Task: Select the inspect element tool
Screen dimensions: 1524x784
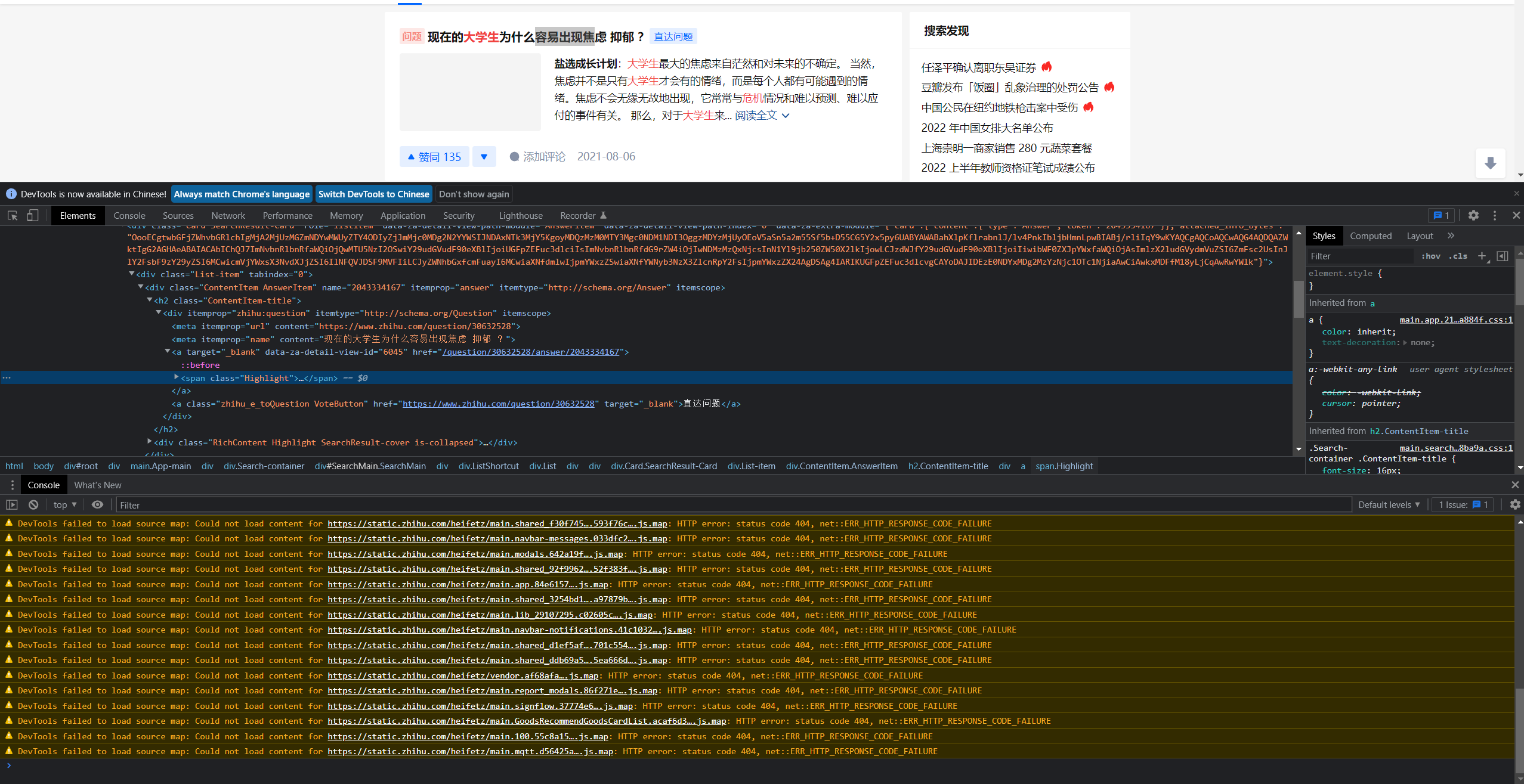Action: [12, 215]
